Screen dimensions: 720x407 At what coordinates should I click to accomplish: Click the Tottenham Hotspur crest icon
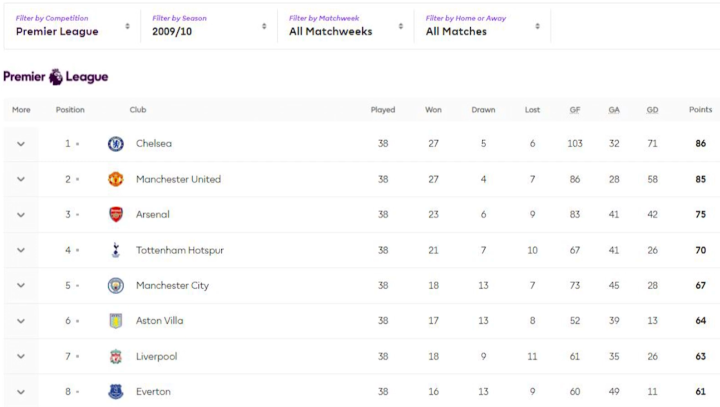click(x=116, y=250)
